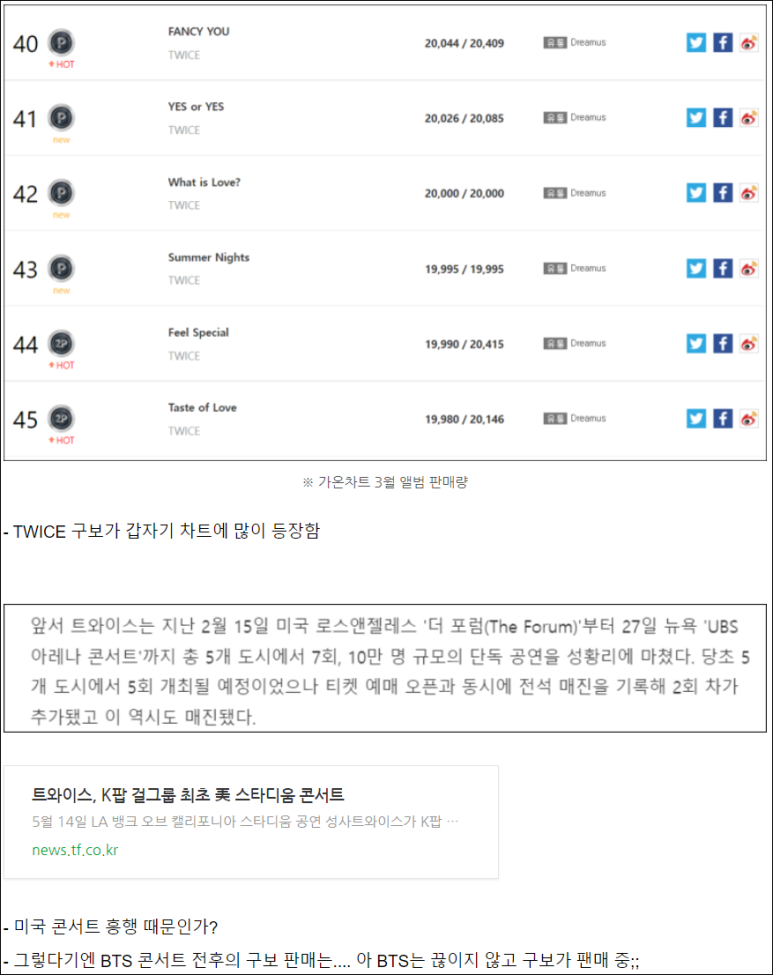This screenshot has width=773, height=975.
Task: Share Summer Nights on Twitter
Action: 696,269
